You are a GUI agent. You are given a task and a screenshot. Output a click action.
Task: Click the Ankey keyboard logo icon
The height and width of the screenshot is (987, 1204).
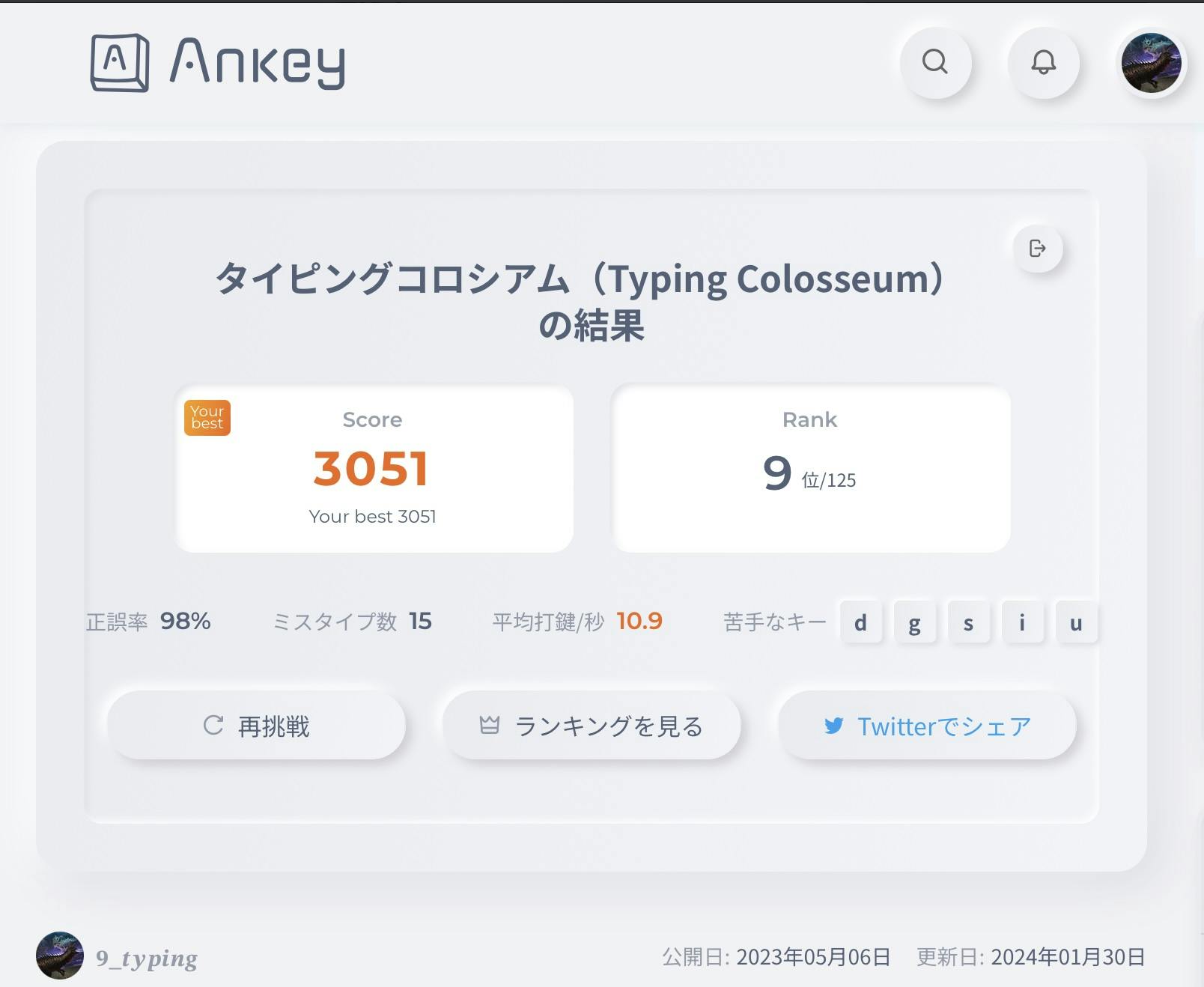point(119,63)
